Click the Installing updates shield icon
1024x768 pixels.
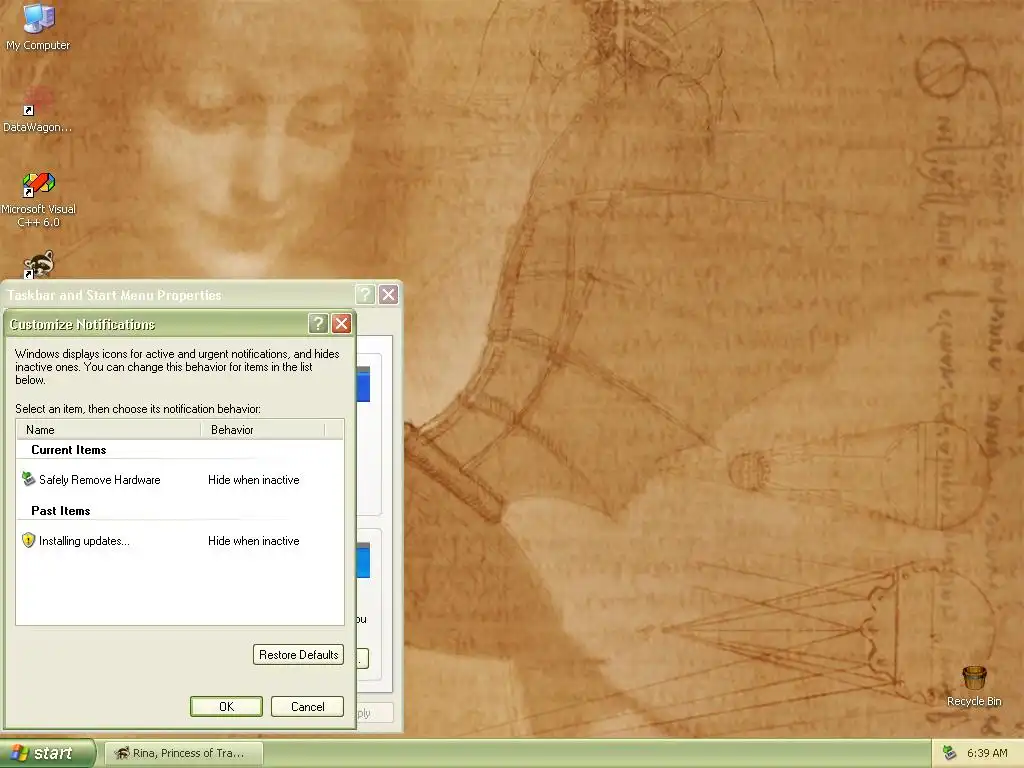click(28, 540)
